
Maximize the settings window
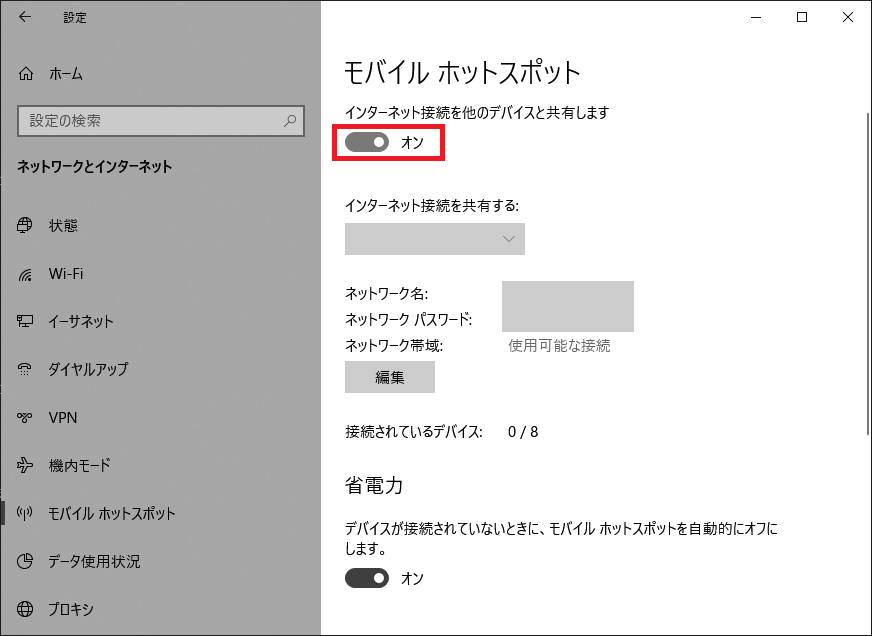[802, 17]
